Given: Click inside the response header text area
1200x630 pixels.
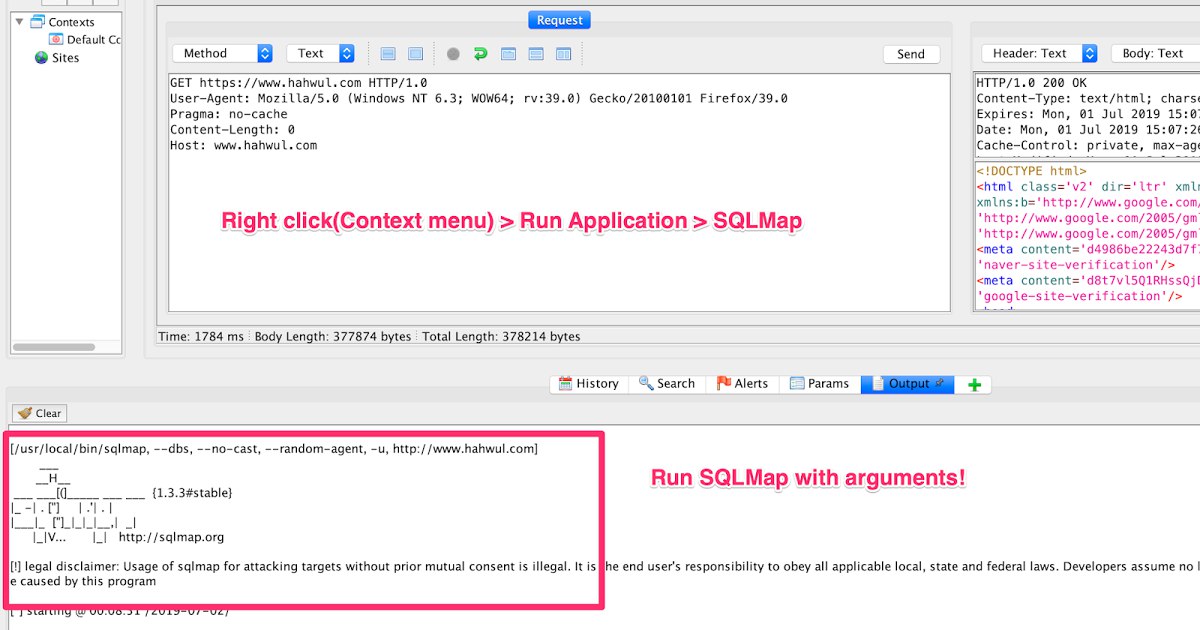Looking at the screenshot, I should [x=1087, y=114].
